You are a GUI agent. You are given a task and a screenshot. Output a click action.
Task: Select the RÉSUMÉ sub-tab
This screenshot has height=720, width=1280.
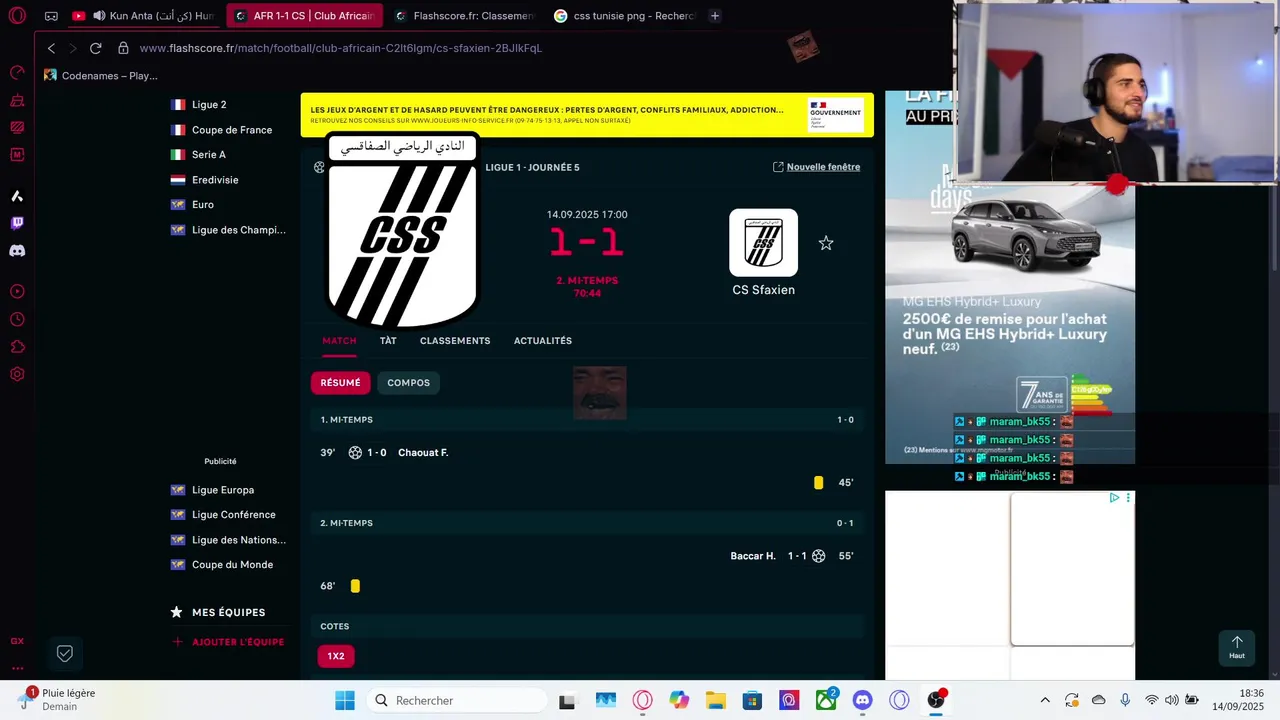(x=340, y=383)
